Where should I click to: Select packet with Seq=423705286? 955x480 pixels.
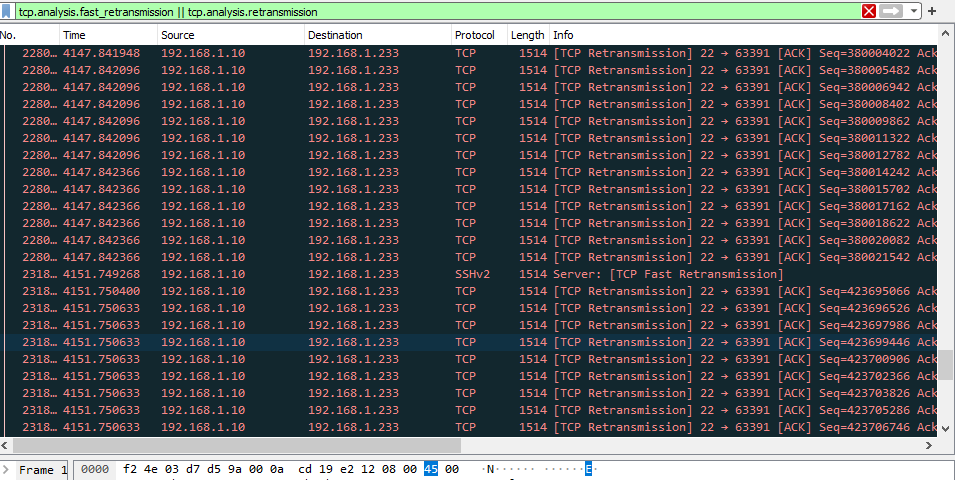point(469,411)
